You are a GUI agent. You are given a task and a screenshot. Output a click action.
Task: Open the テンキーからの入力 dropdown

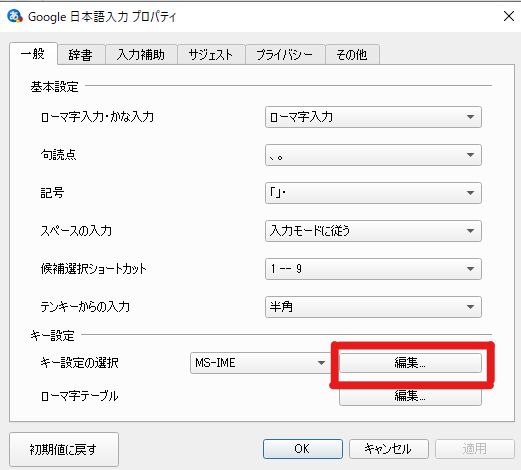[x=373, y=307]
